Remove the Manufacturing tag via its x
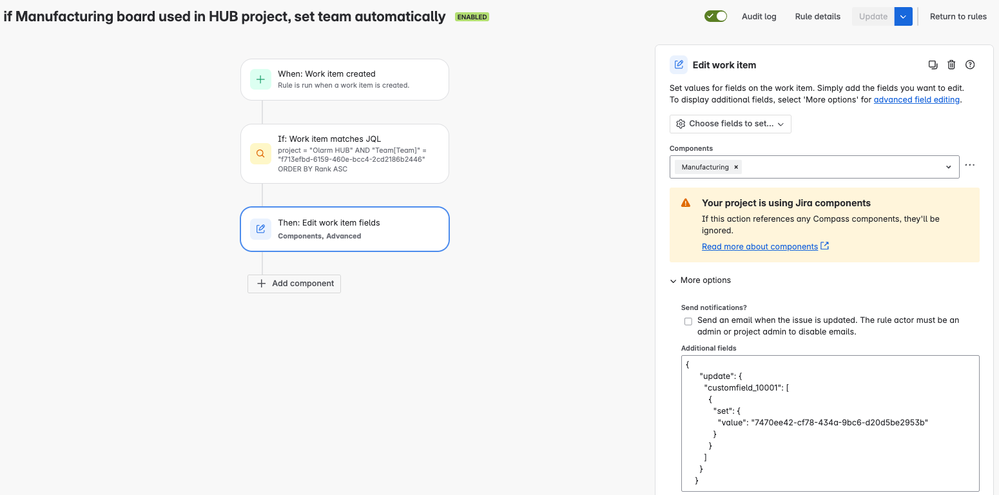The image size is (999, 495). tap(736, 167)
